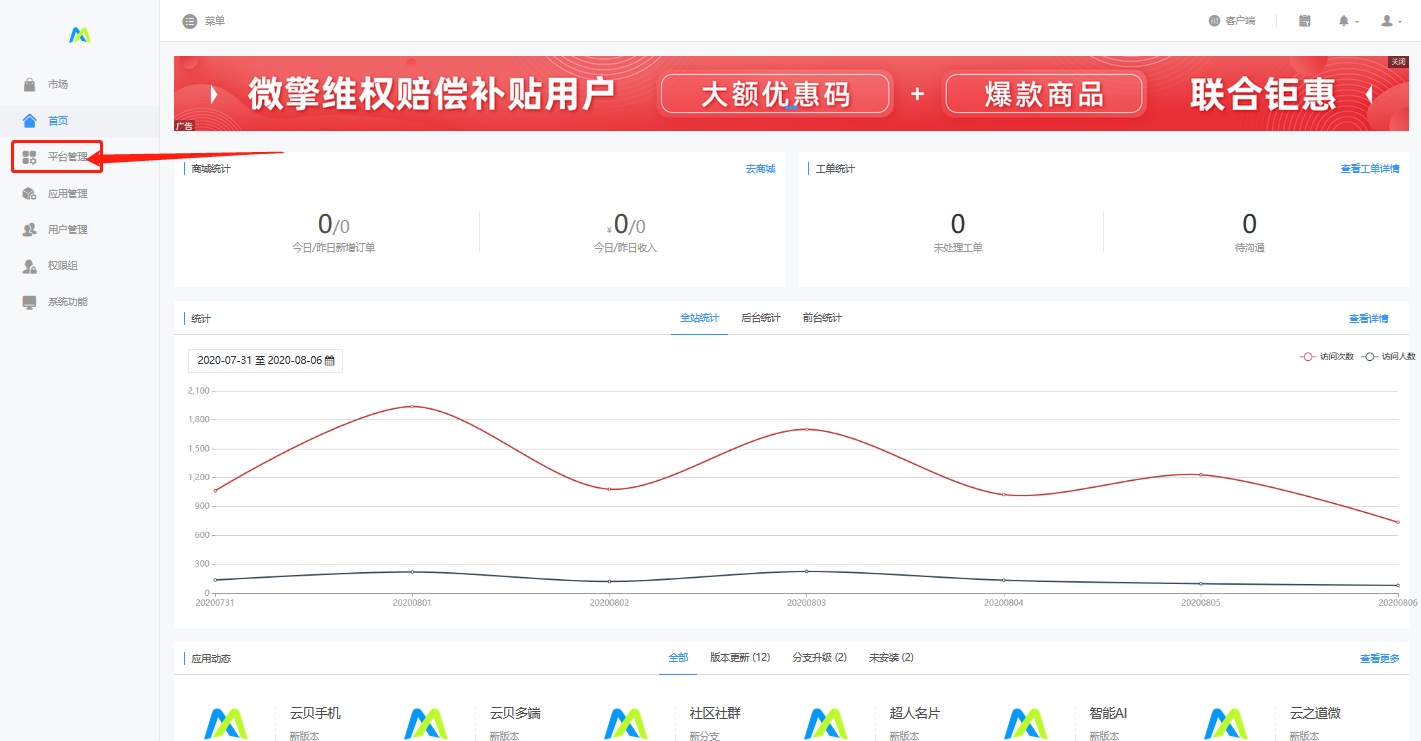Click 超人名片 app logo
1421x741 pixels.
click(826, 724)
